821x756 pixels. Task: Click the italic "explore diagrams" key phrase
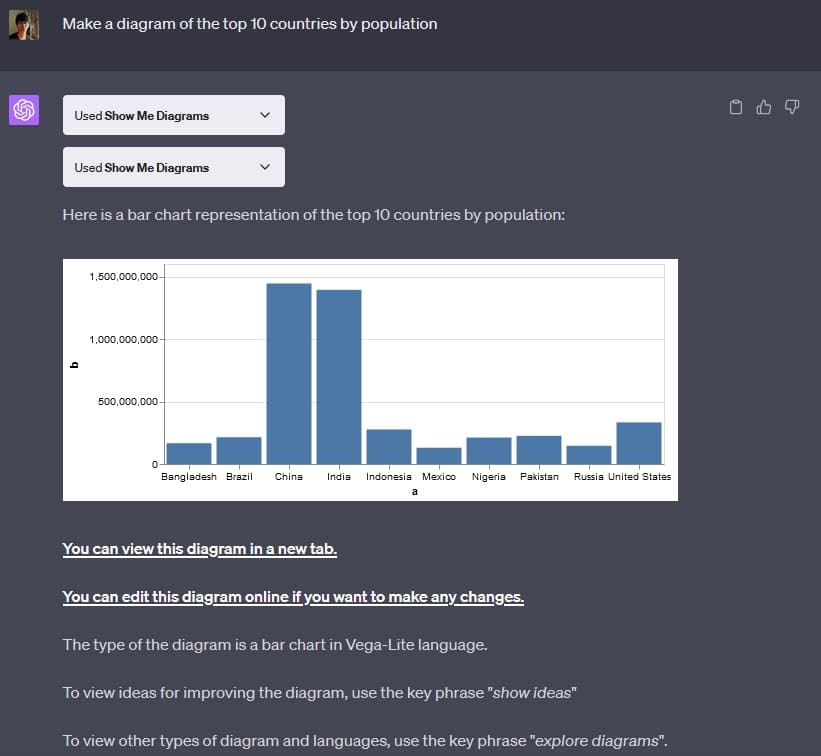coord(600,741)
